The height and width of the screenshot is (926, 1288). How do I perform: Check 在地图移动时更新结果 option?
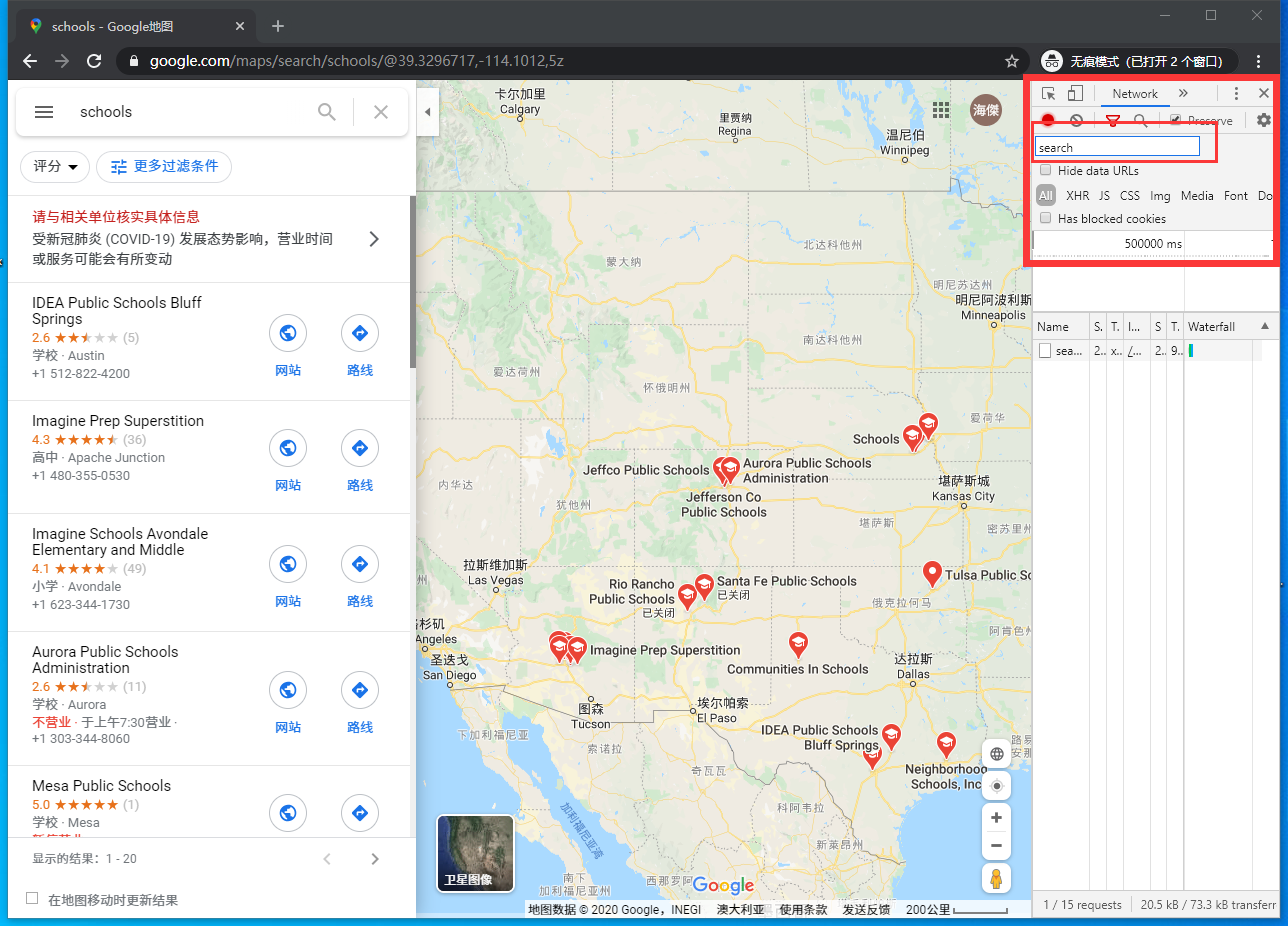coord(32,898)
